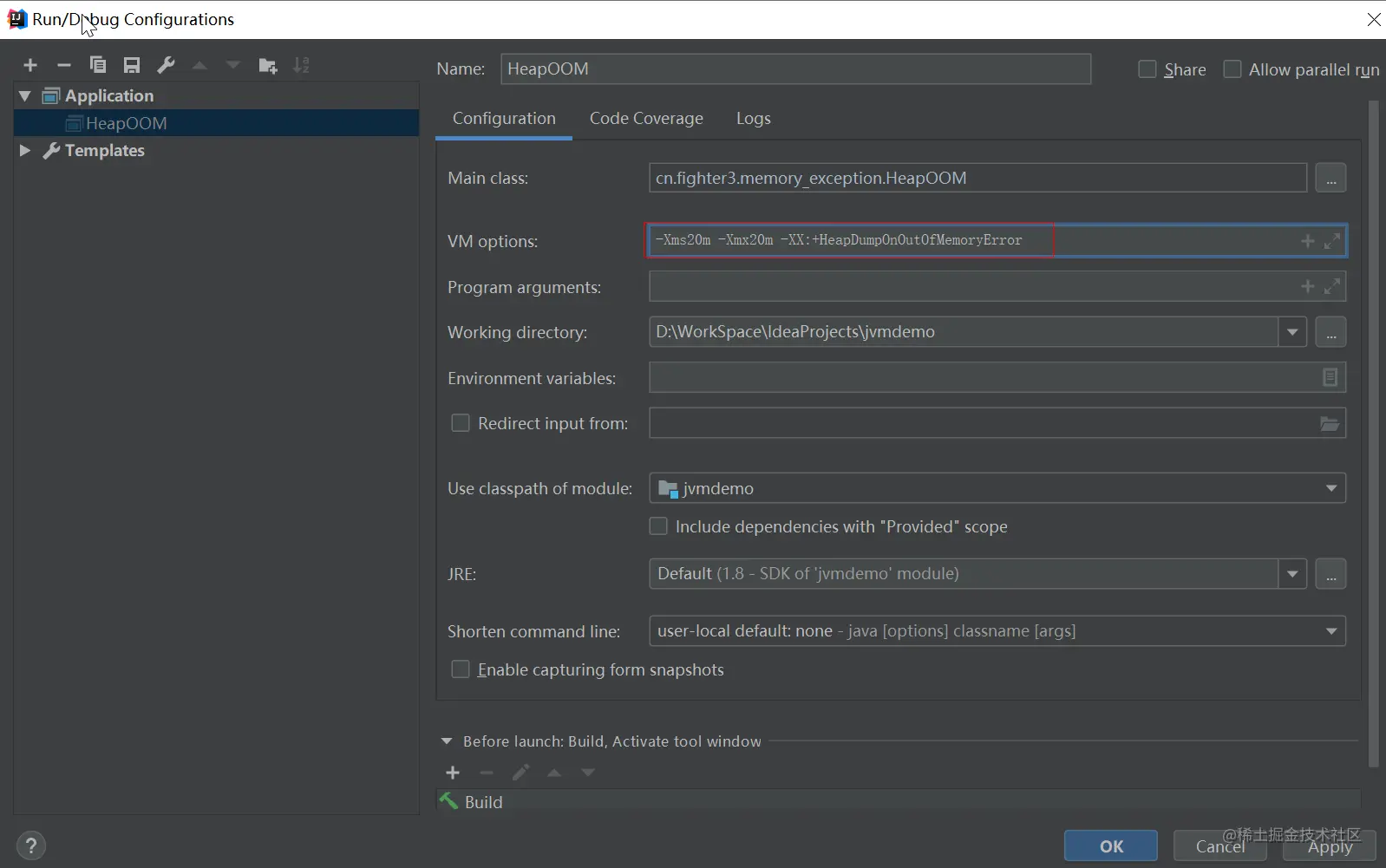Screen dimensions: 1386x868
Task: Browse for Main class with ellipsis button
Action: [x=1330, y=178]
